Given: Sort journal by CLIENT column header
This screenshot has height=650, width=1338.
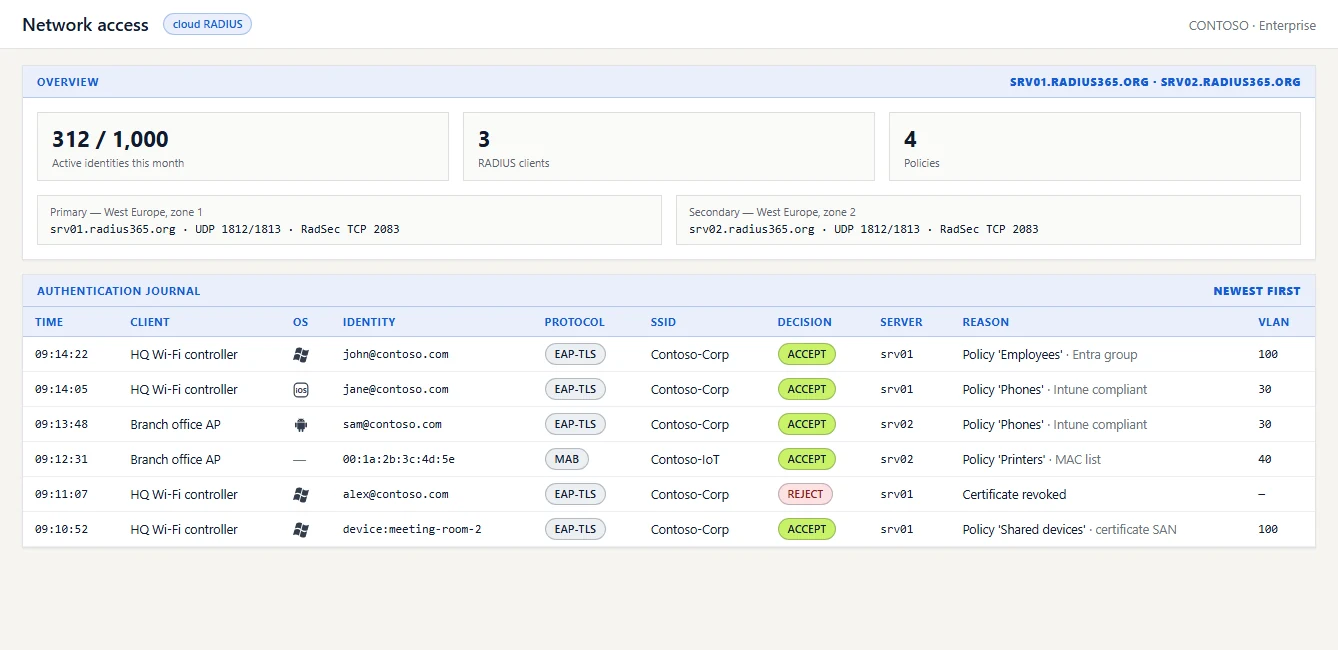Looking at the screenshot, I should coord(150,322).
